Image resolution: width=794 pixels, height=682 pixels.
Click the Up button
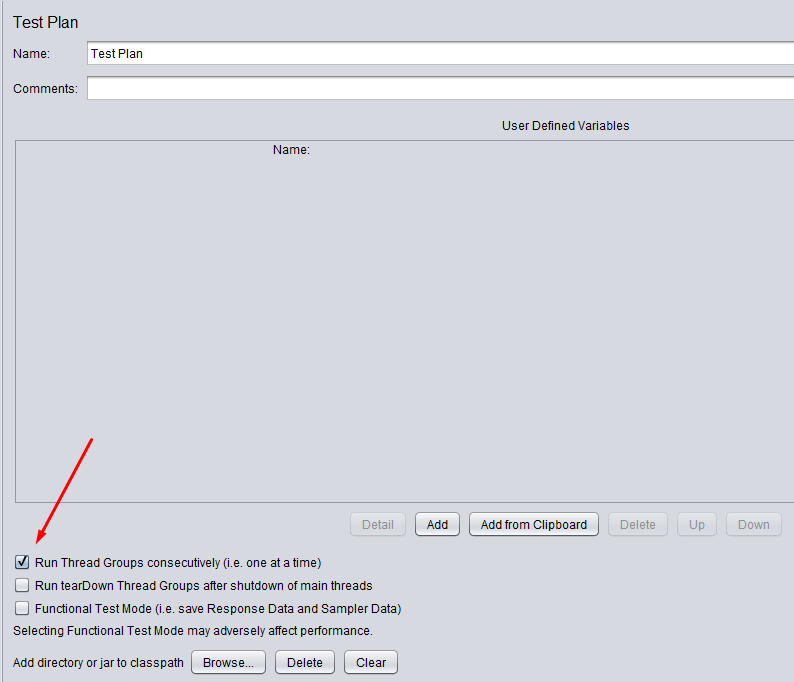pyautogui.click(x=697, y=525)
